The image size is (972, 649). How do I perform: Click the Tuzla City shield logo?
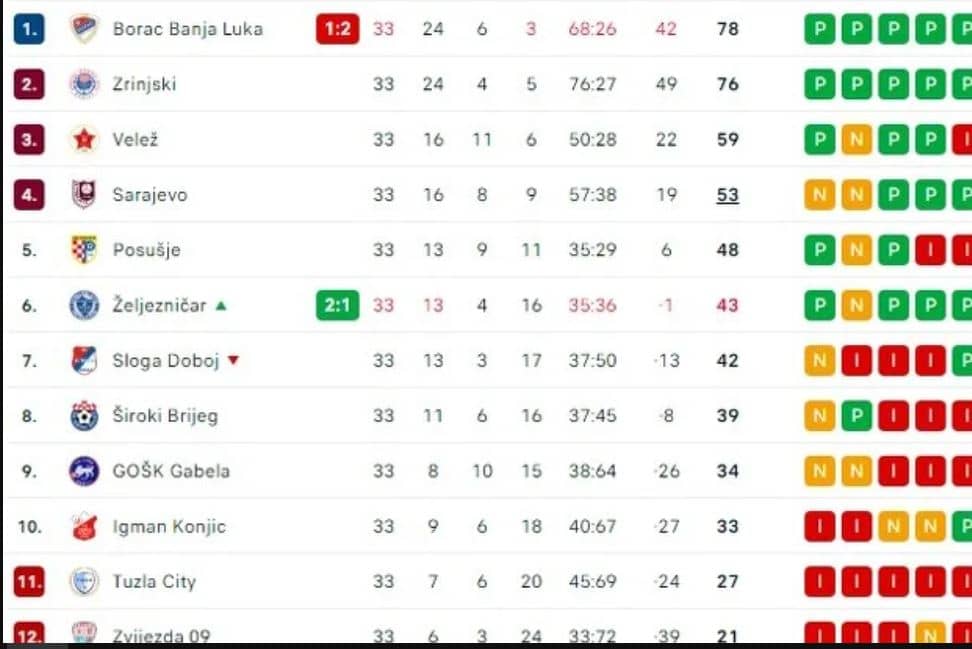tap(84, 581)
